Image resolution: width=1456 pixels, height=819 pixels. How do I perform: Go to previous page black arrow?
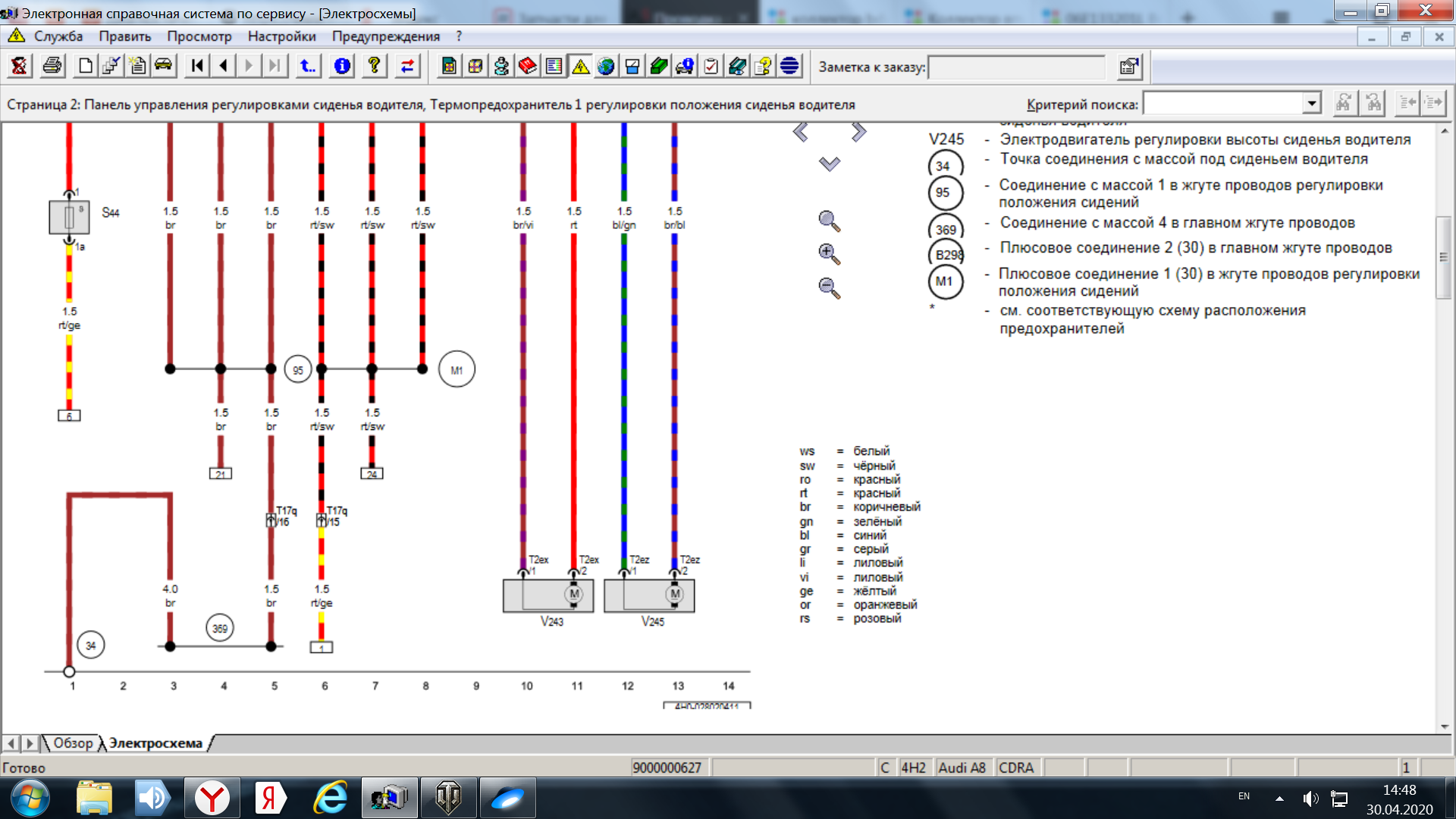(x=224, y=67)
